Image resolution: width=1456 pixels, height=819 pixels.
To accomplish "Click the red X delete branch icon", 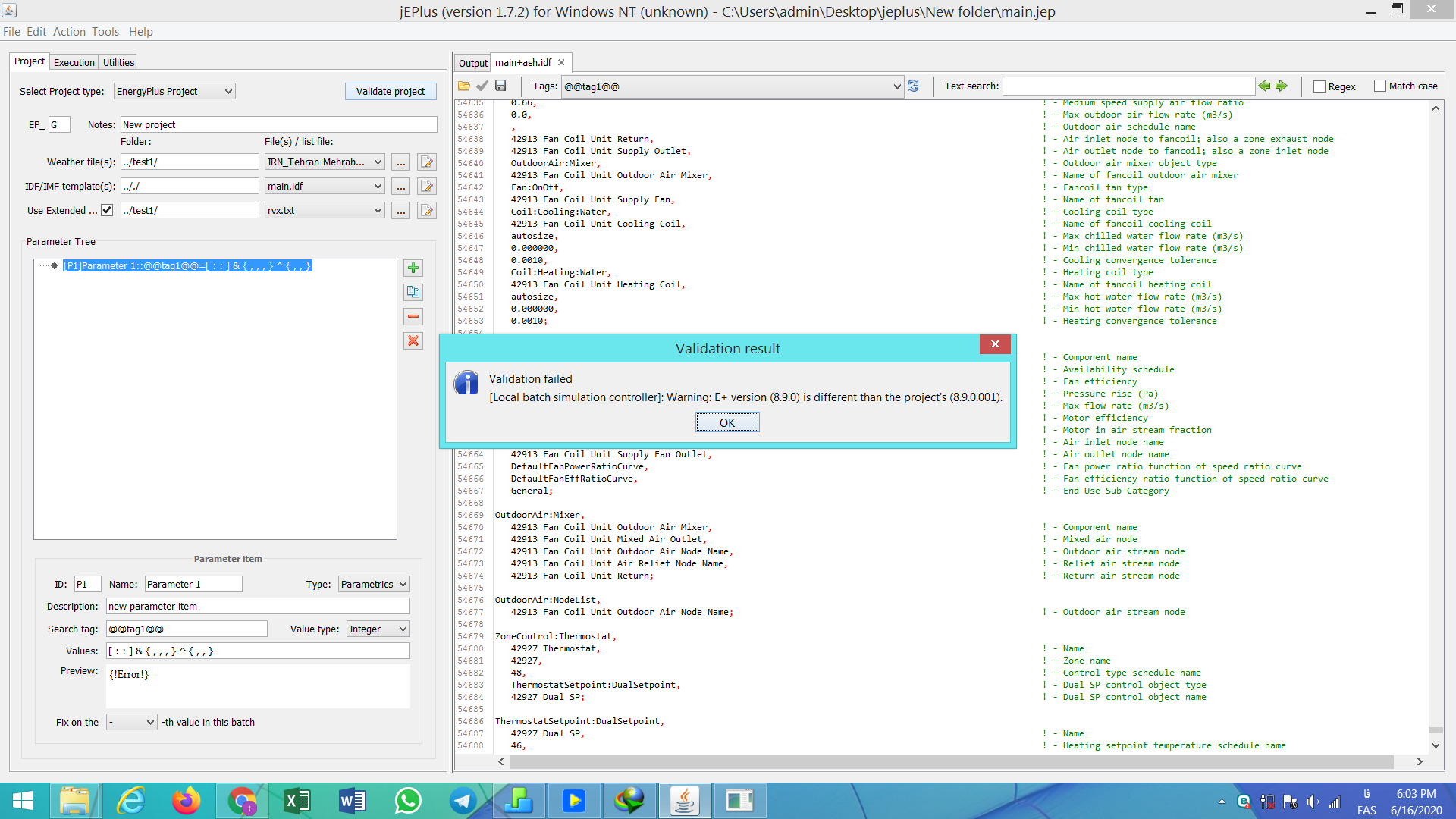I will coord(413,340).
